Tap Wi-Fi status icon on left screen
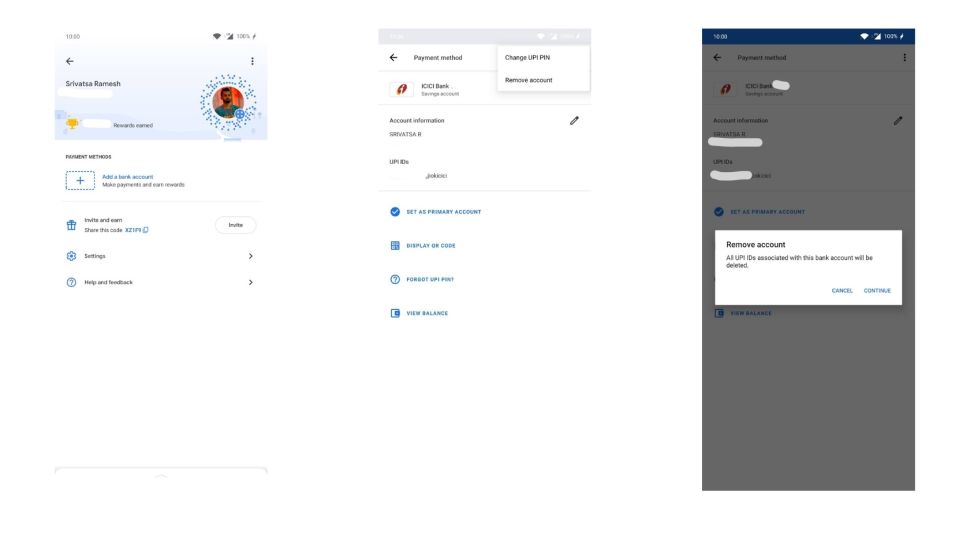The image size is (970, 545). coord(217,36)
